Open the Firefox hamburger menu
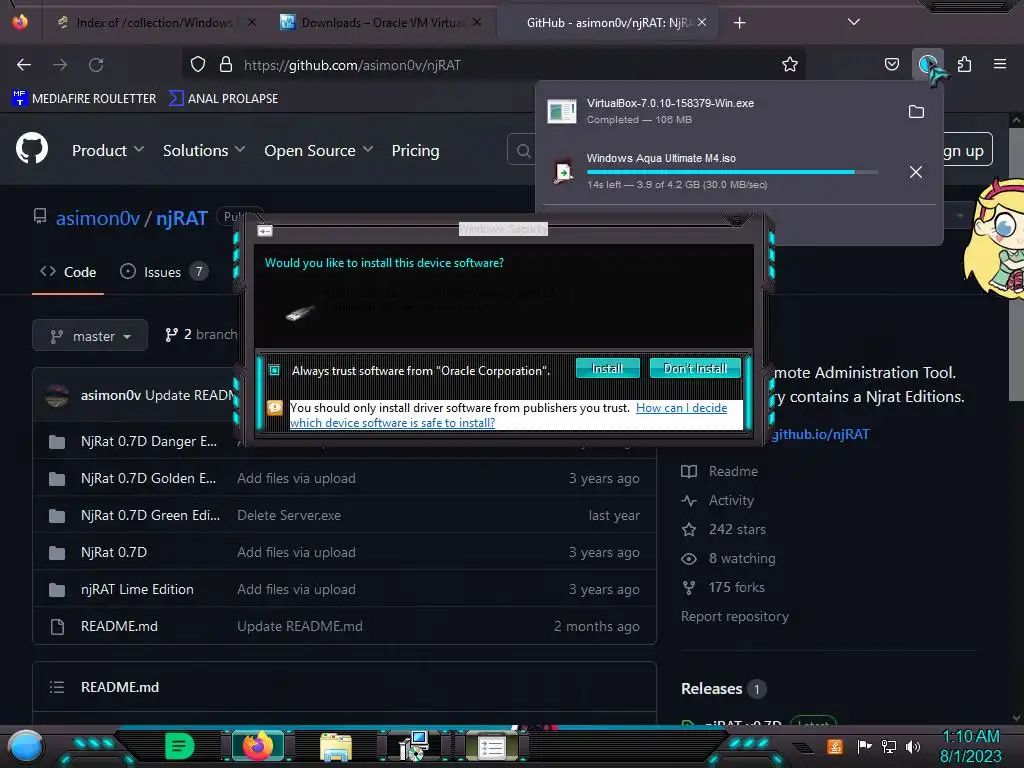1024x768 pixels. point(1000,64)
